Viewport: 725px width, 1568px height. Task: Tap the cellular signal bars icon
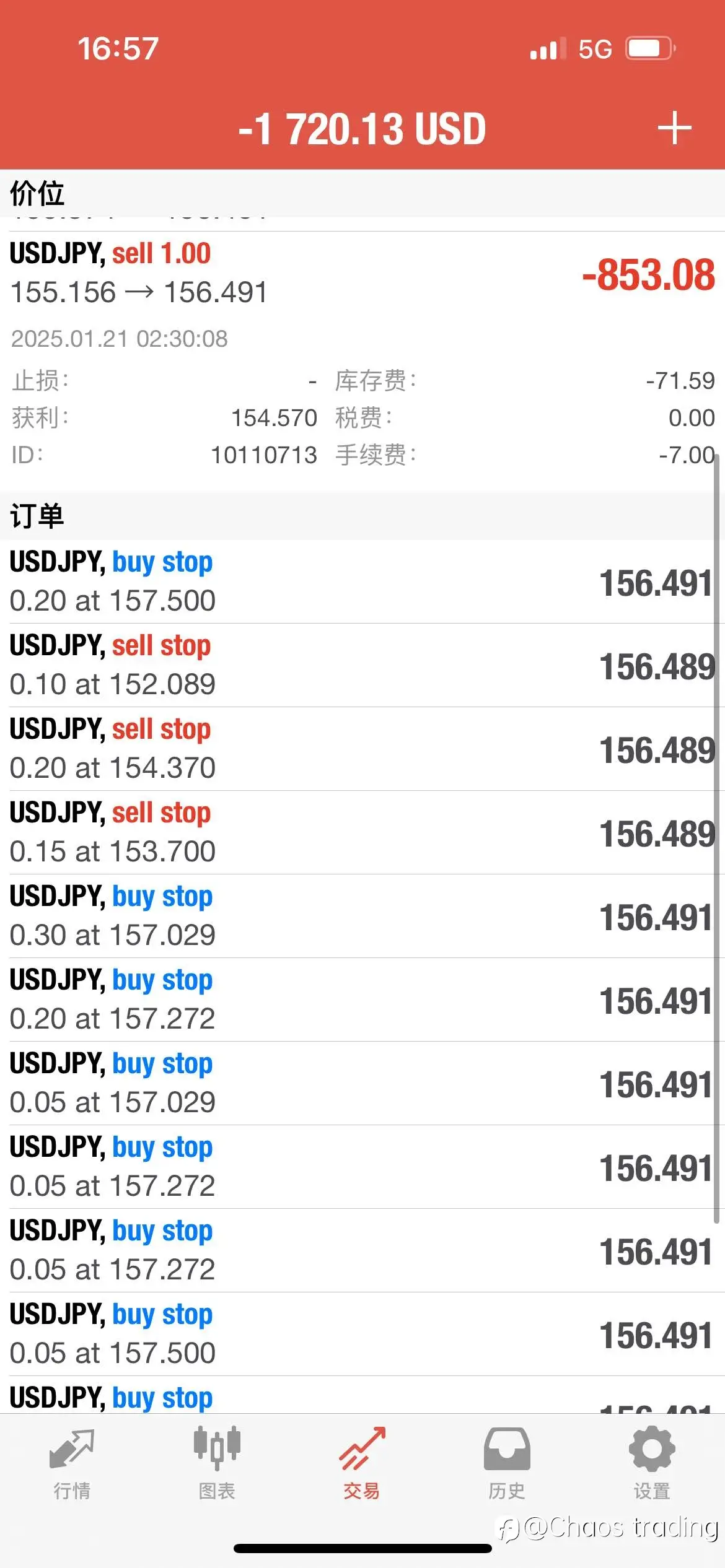548,48
